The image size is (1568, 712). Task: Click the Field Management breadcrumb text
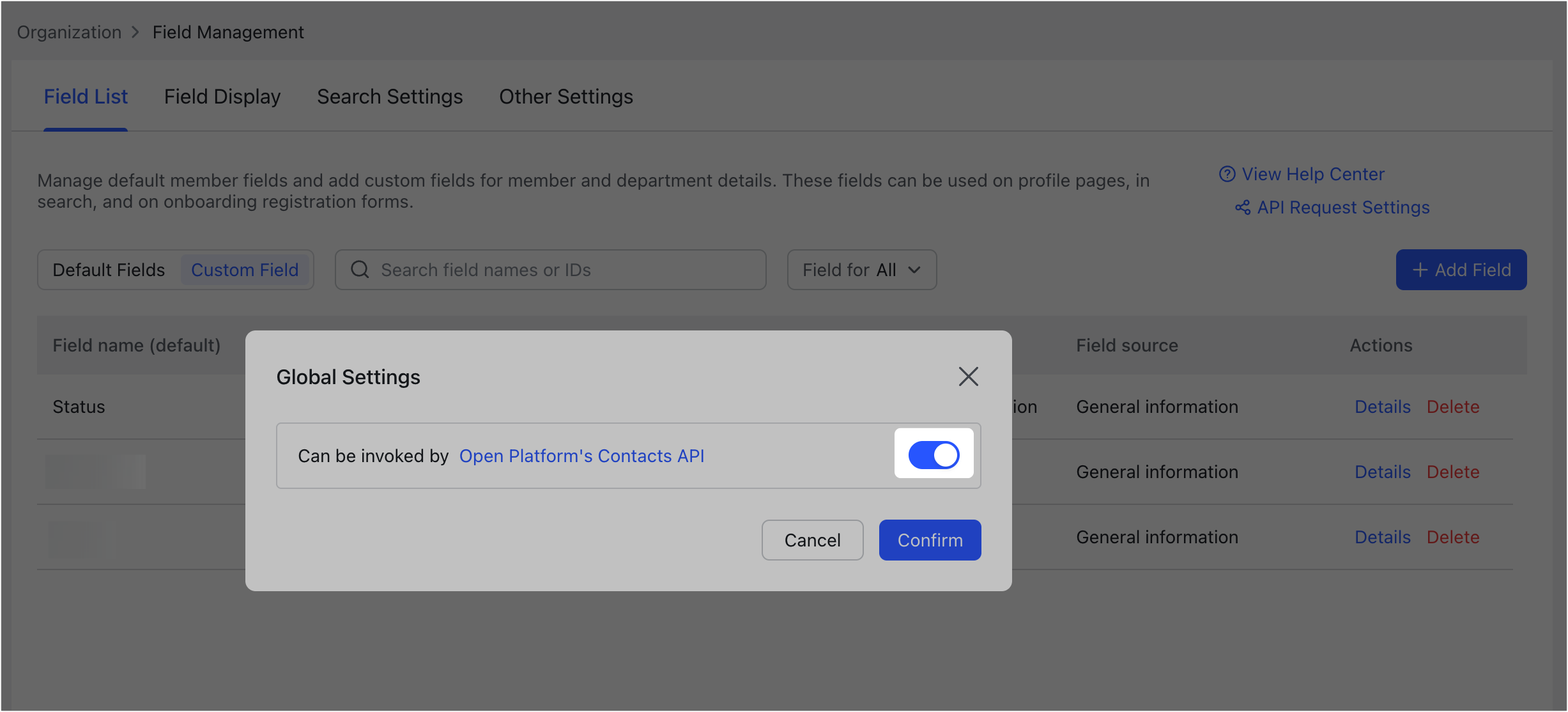click(228, 32)
